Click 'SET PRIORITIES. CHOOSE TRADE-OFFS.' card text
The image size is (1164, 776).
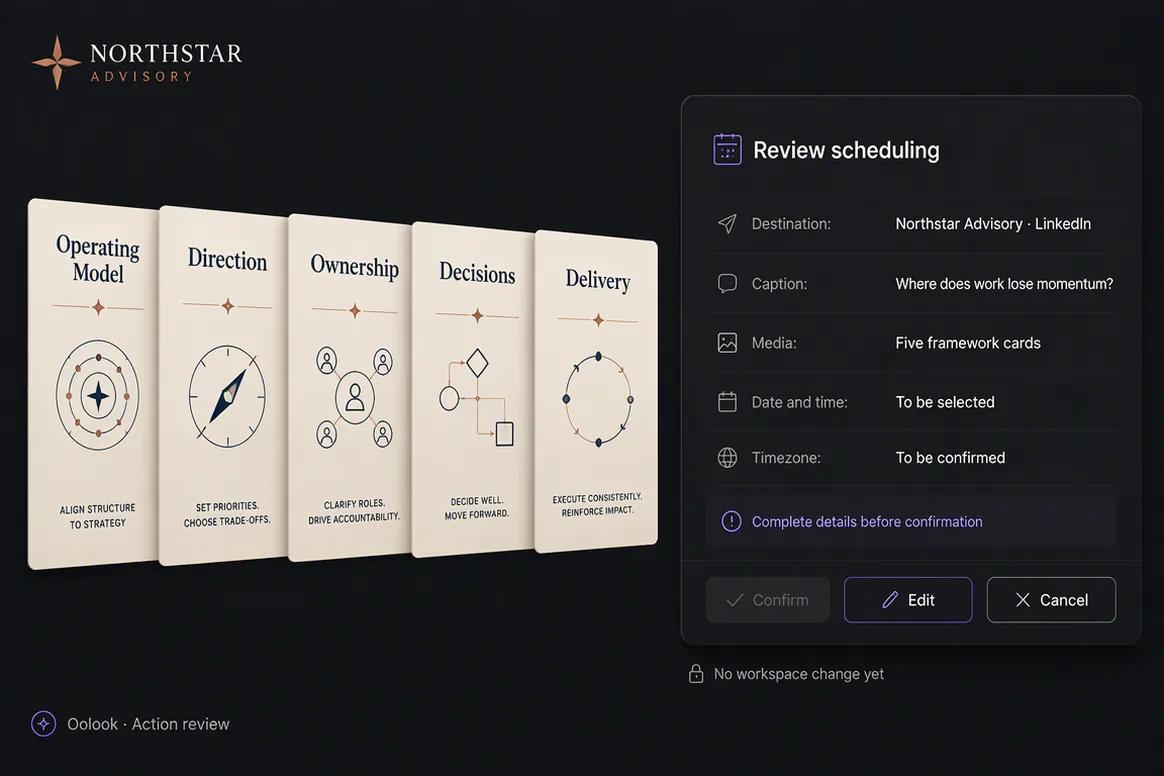227,514
